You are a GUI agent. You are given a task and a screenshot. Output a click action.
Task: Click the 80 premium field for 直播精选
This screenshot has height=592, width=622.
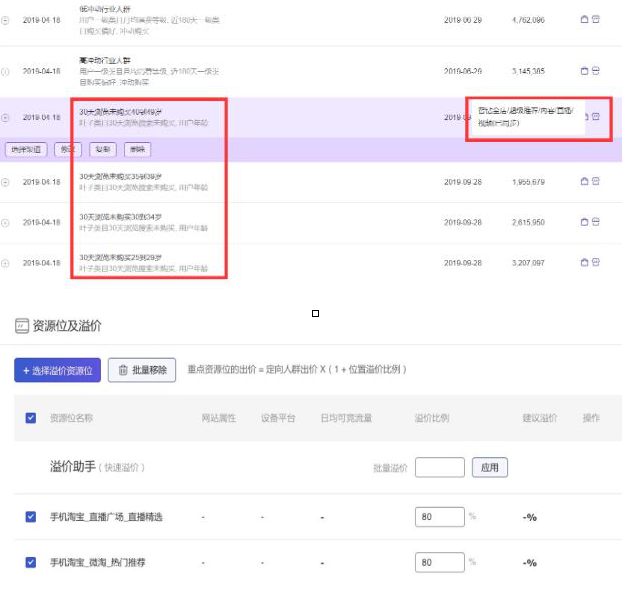pos(439,517)
